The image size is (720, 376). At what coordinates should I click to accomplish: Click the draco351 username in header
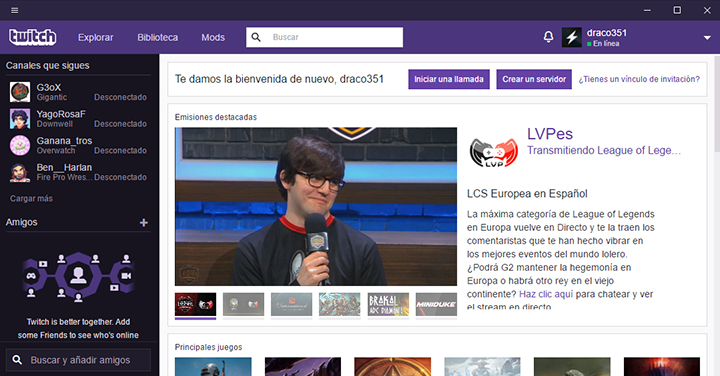pyautogui.click(x=607, y=33)
